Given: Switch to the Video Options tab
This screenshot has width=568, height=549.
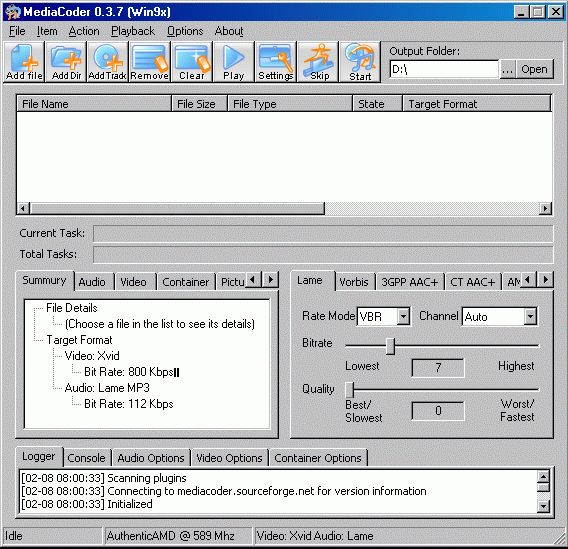Looking at the screenshot, I should tap(229, 458).
